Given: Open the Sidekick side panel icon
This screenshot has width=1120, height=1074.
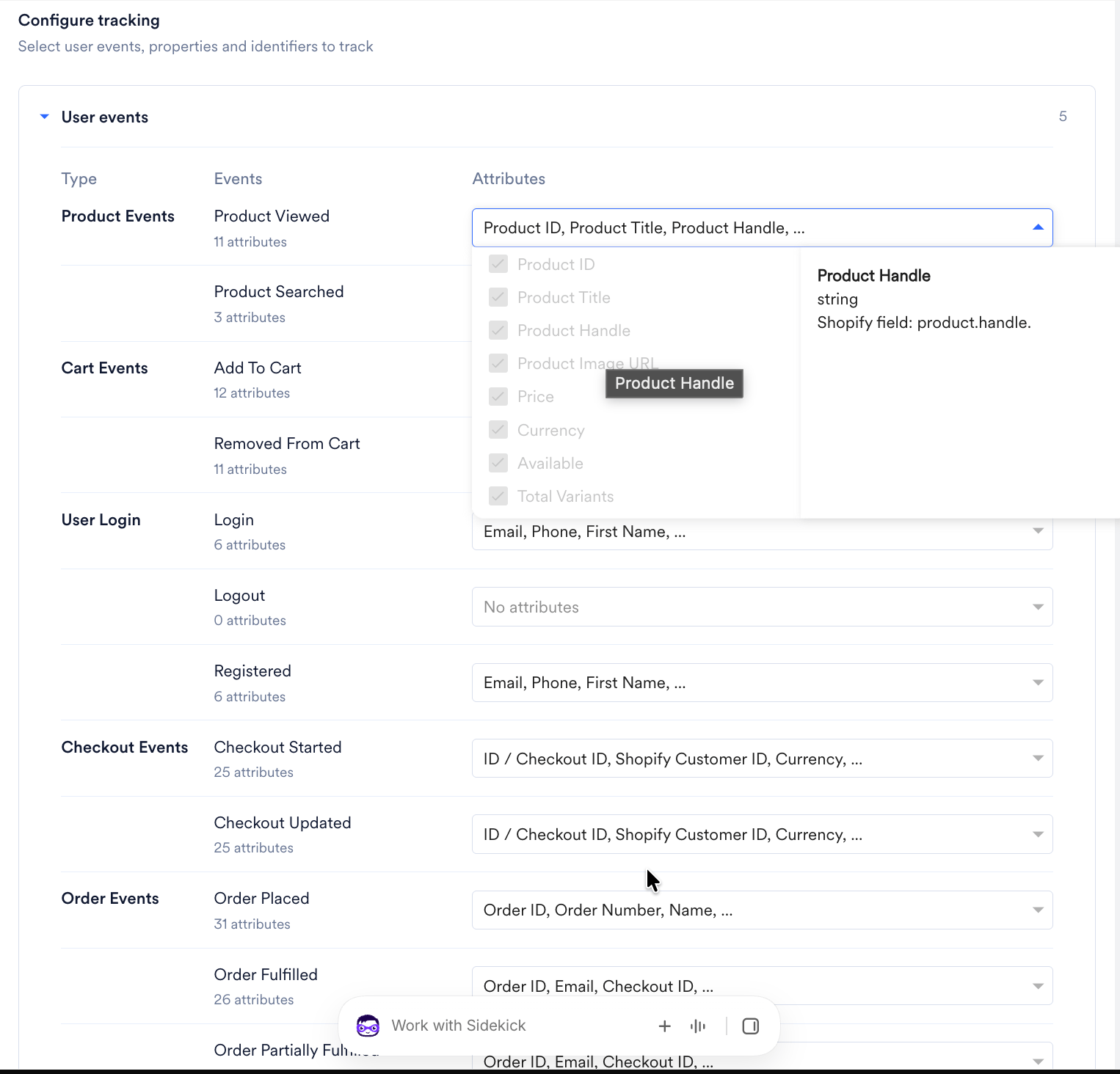Looking at the screenshot, I should coord(751,1026).
